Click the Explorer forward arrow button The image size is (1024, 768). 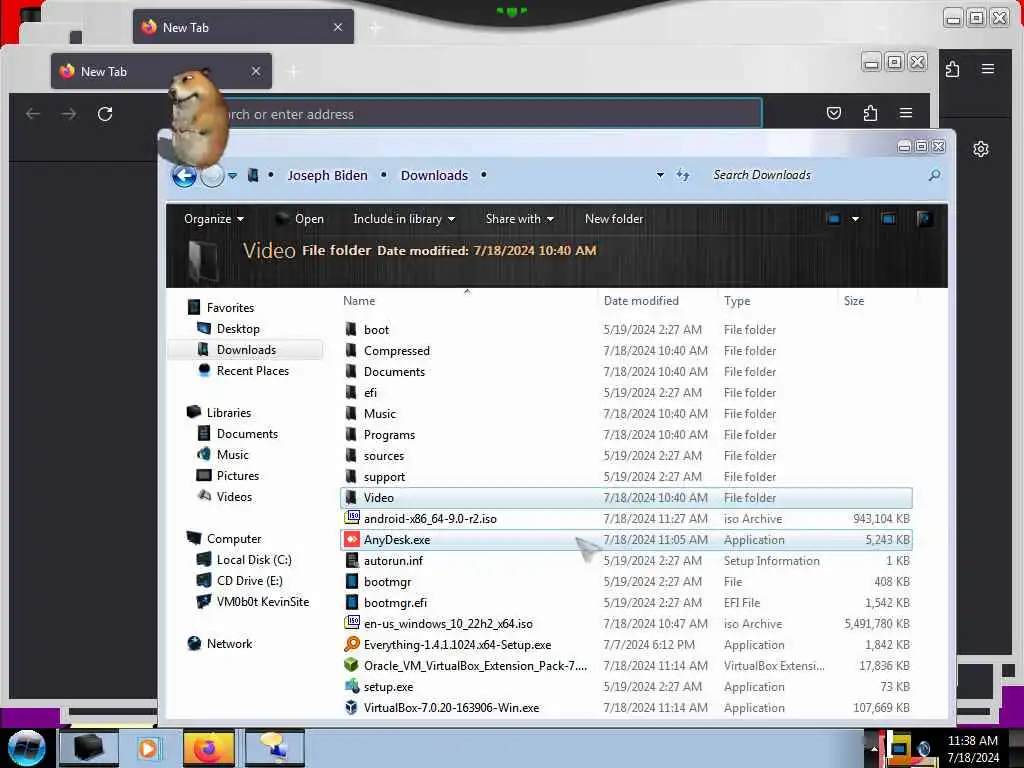pos(212,176)
